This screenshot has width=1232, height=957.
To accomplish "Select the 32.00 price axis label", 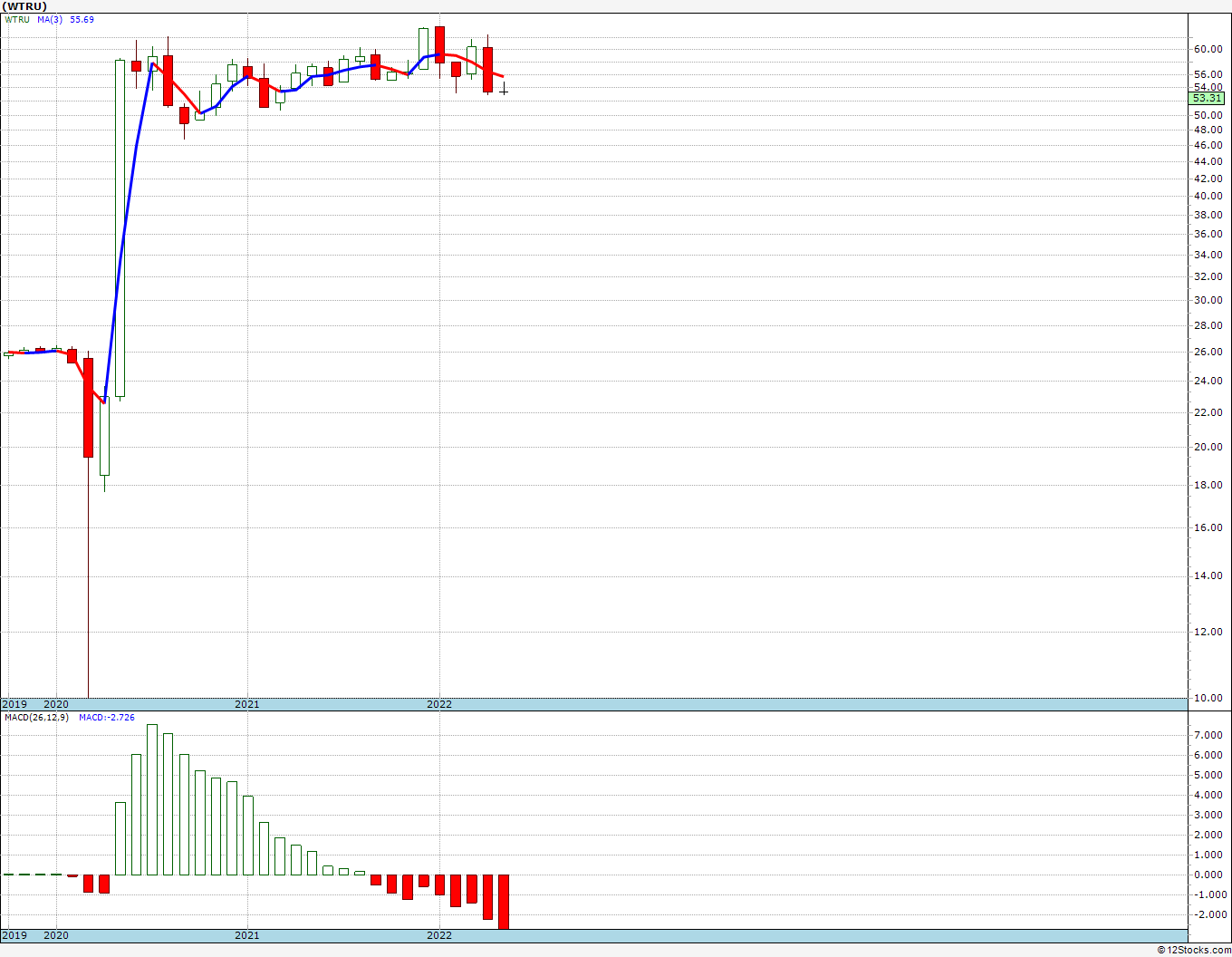I will tap(1208, 277).
